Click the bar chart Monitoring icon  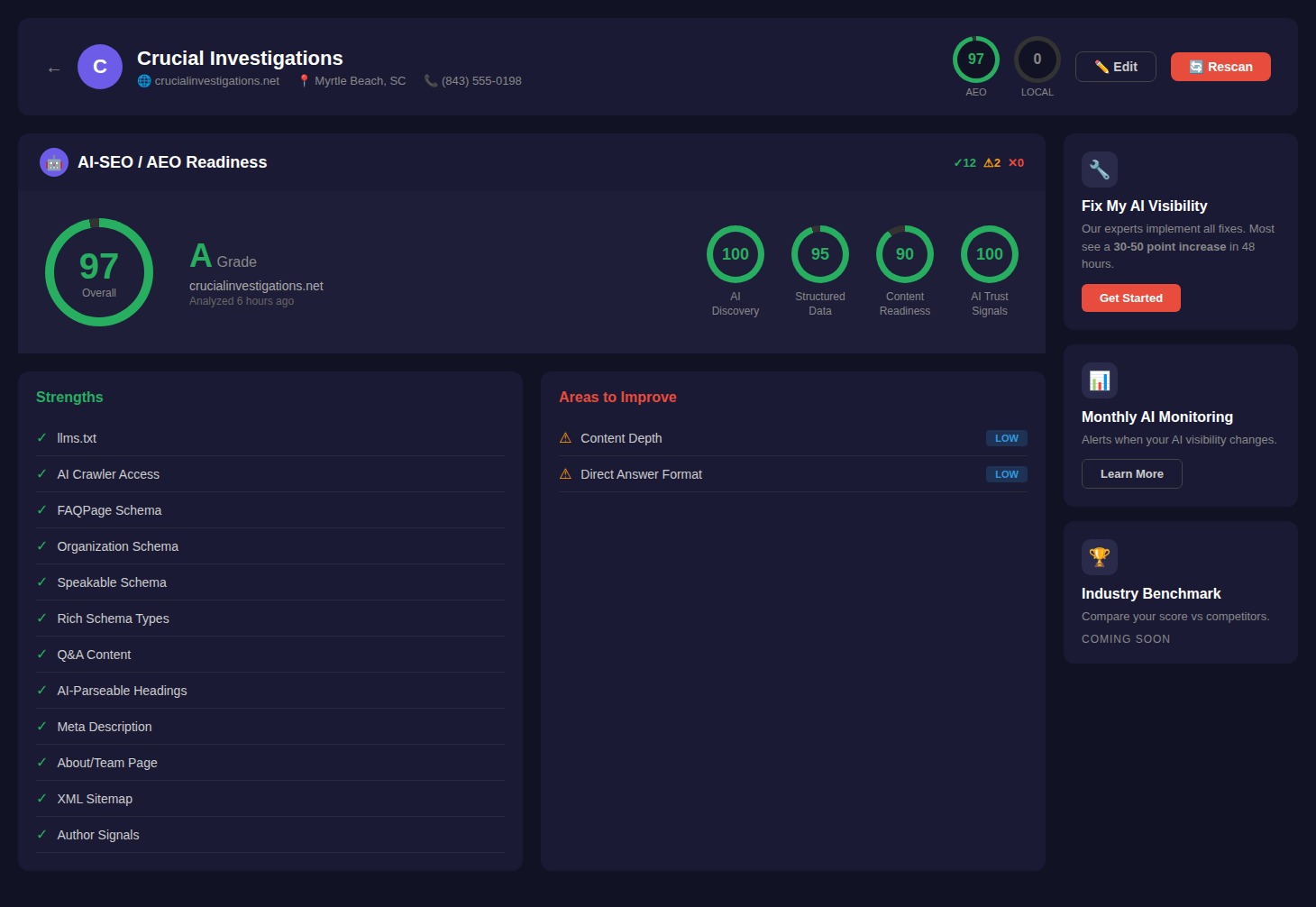pyautogui.click(x=1099, y=380)
